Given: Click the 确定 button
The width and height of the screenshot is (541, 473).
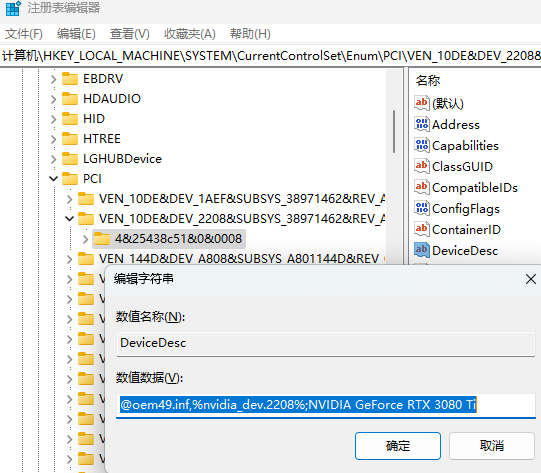Looking at the screenshot, I should pyautogui.click(x=398, y=446).
